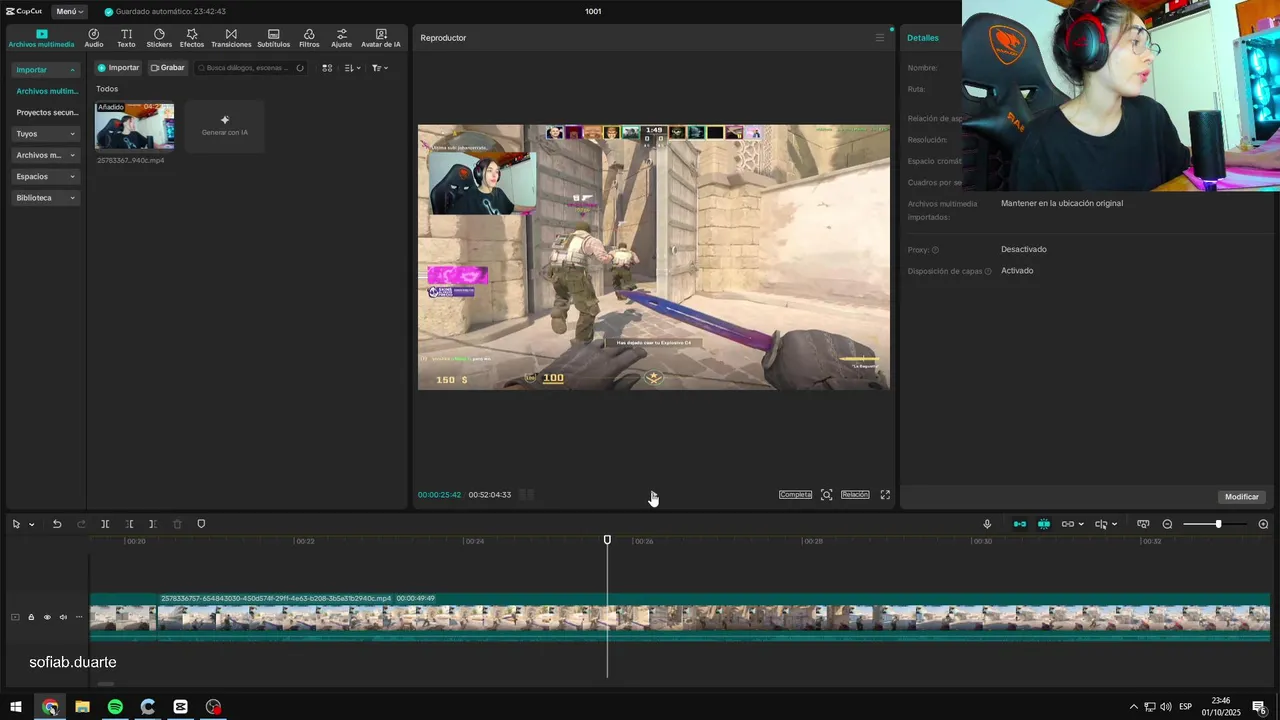Delete right of playhead
The width and height of the screenshot is (1280, 720).
point(152,524)
